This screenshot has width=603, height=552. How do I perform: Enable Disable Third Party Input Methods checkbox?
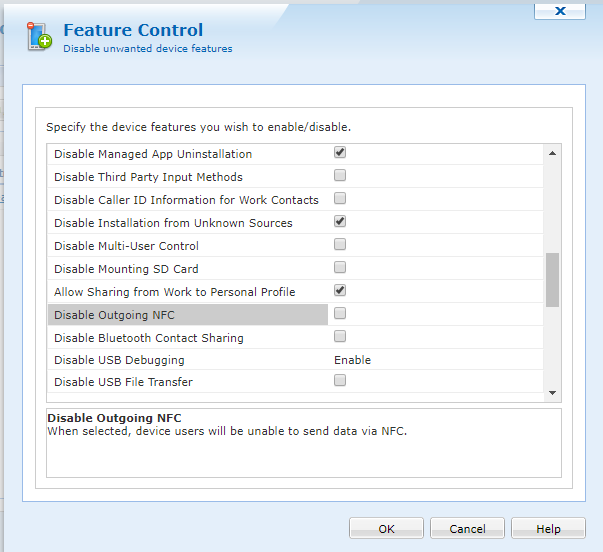[x=340, y=176]
